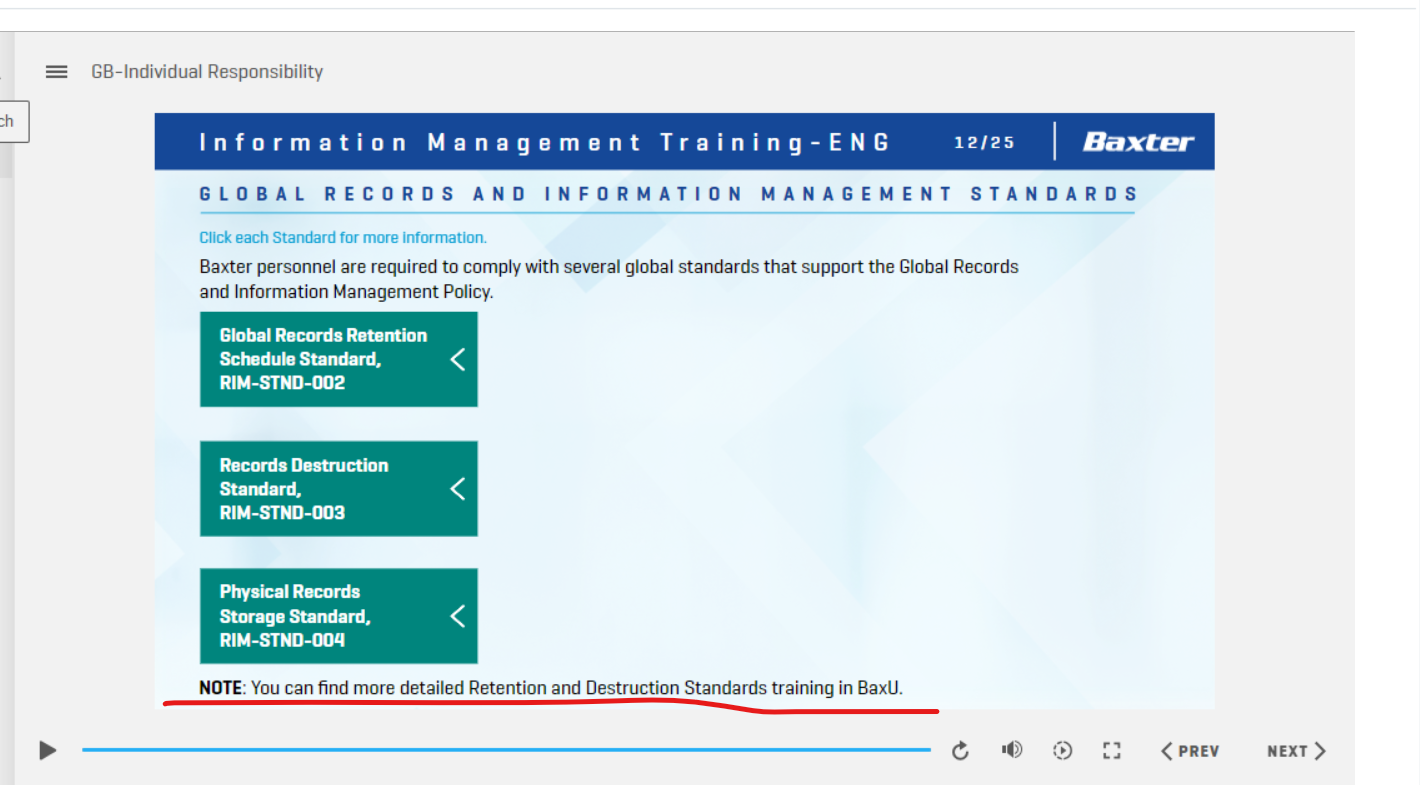1420x785 pixels.
Task: Open the hamburger menu beside GB-Individual Responsibility
Action: pos(57,72)
